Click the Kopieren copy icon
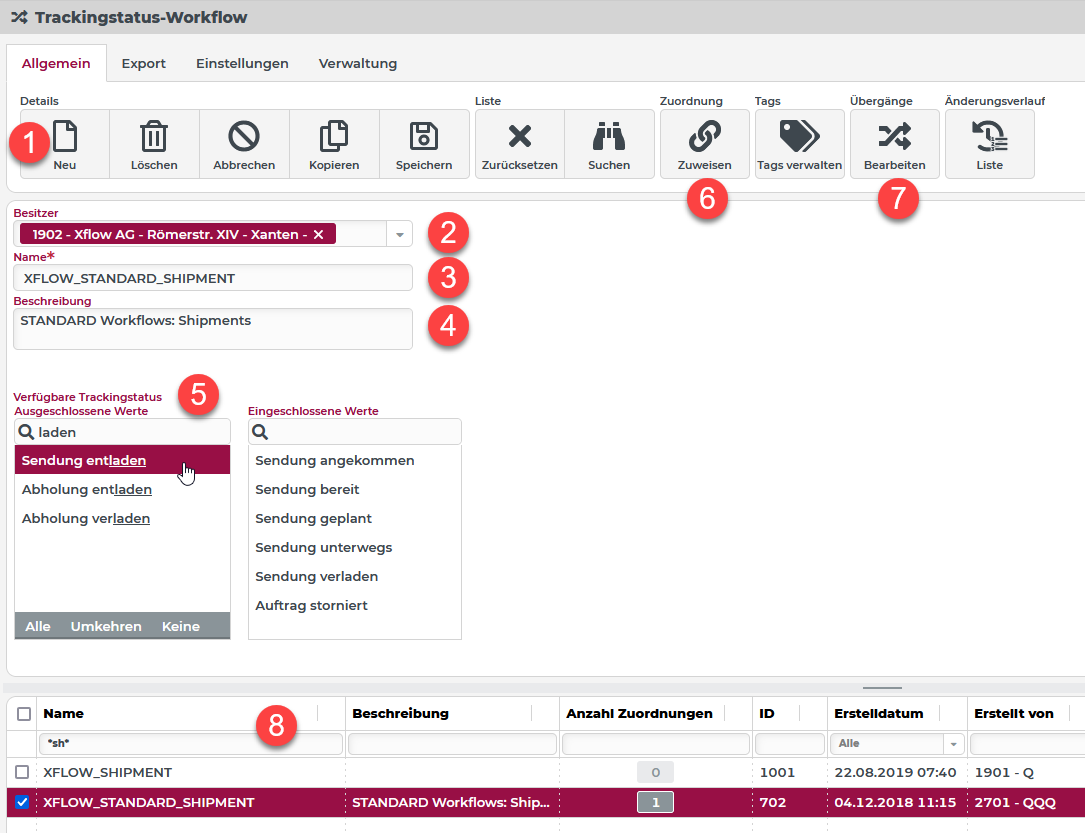 coord(334,136)
